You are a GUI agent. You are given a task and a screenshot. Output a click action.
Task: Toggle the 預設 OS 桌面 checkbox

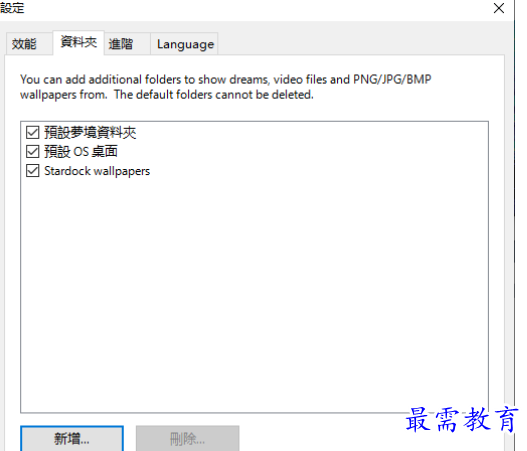[33, 152]
